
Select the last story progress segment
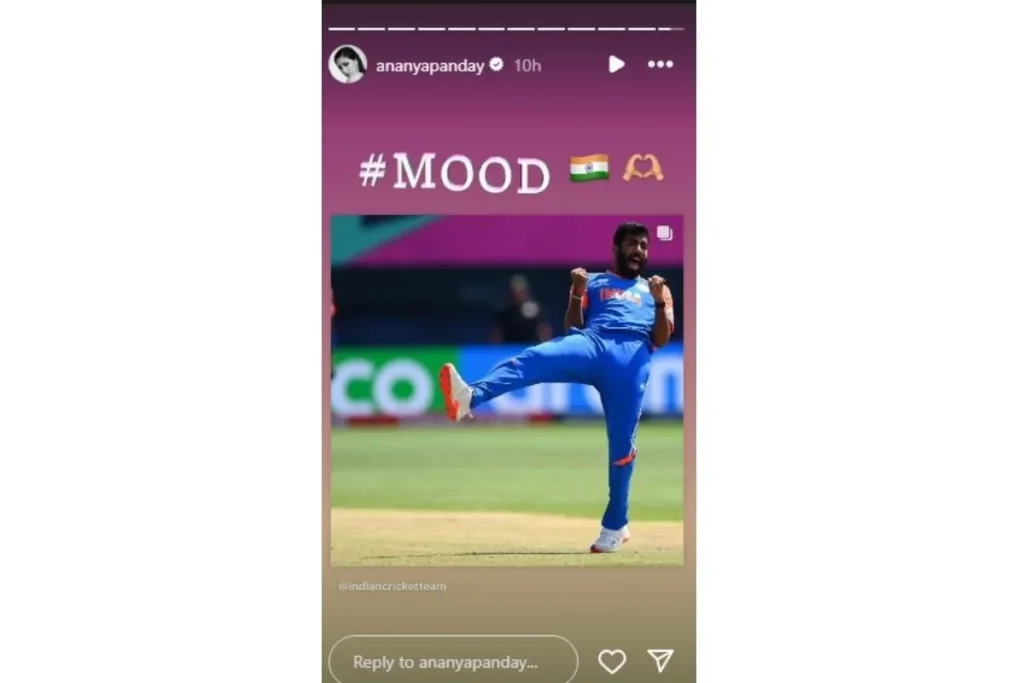(672, 29)
